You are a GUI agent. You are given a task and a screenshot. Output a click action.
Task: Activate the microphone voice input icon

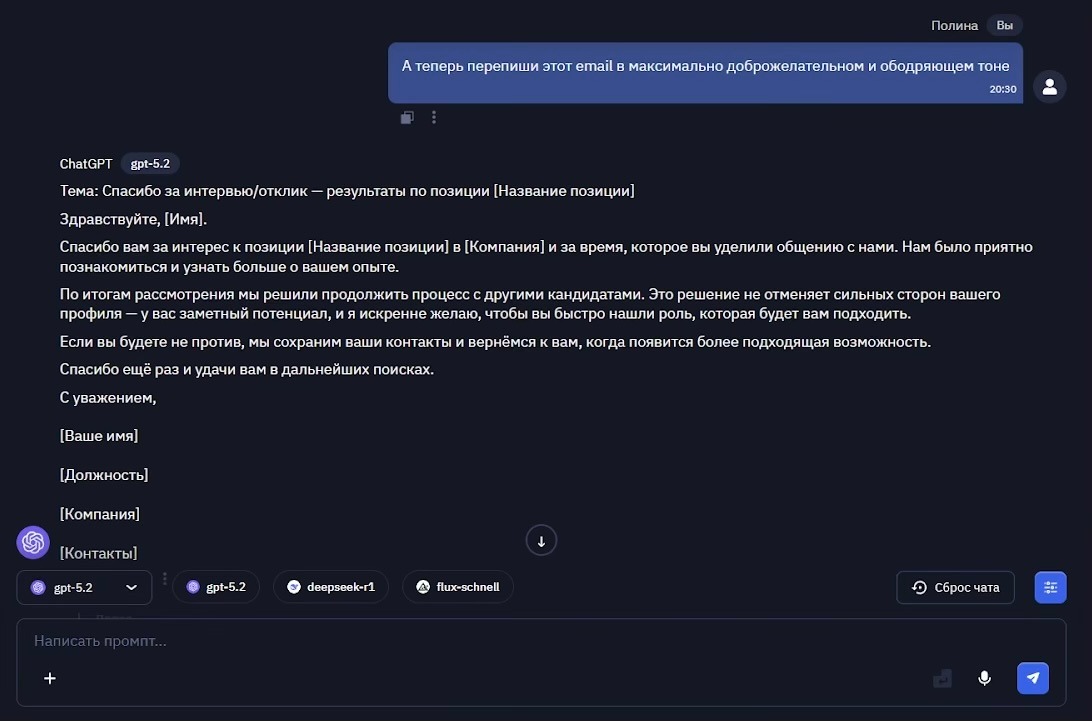pos(984,678)
